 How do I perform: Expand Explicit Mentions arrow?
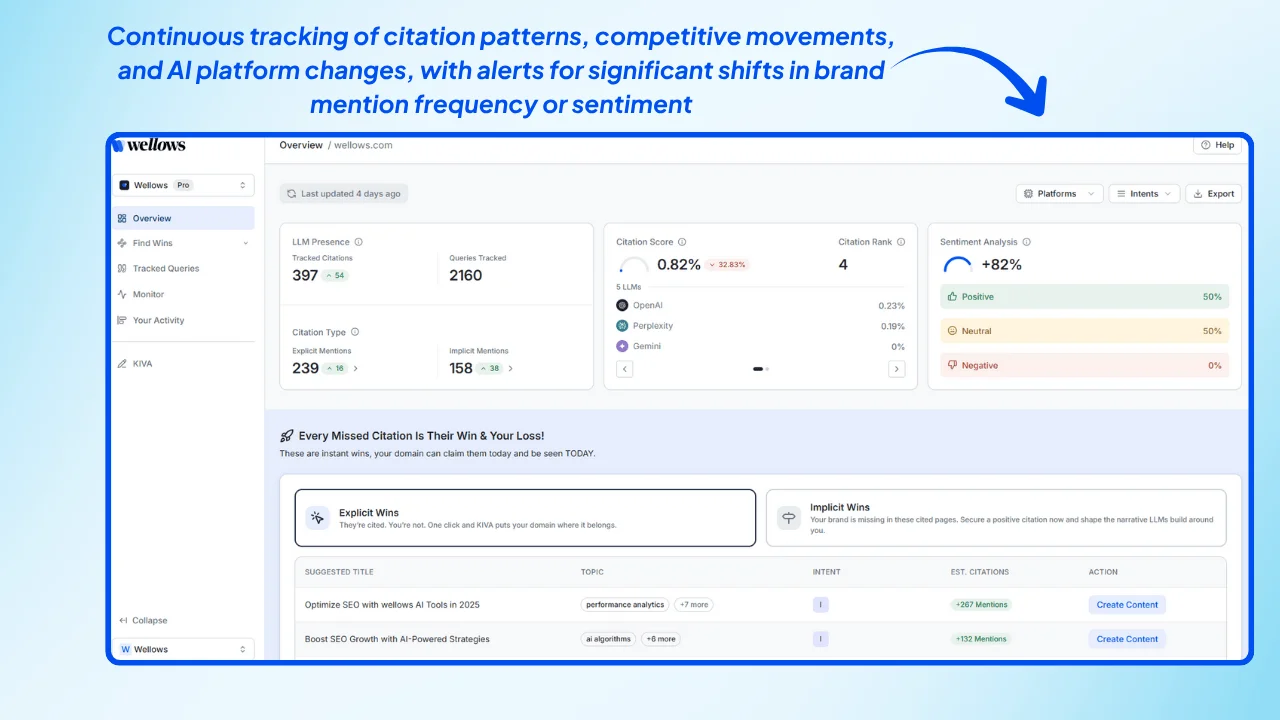tap(356, 368)
